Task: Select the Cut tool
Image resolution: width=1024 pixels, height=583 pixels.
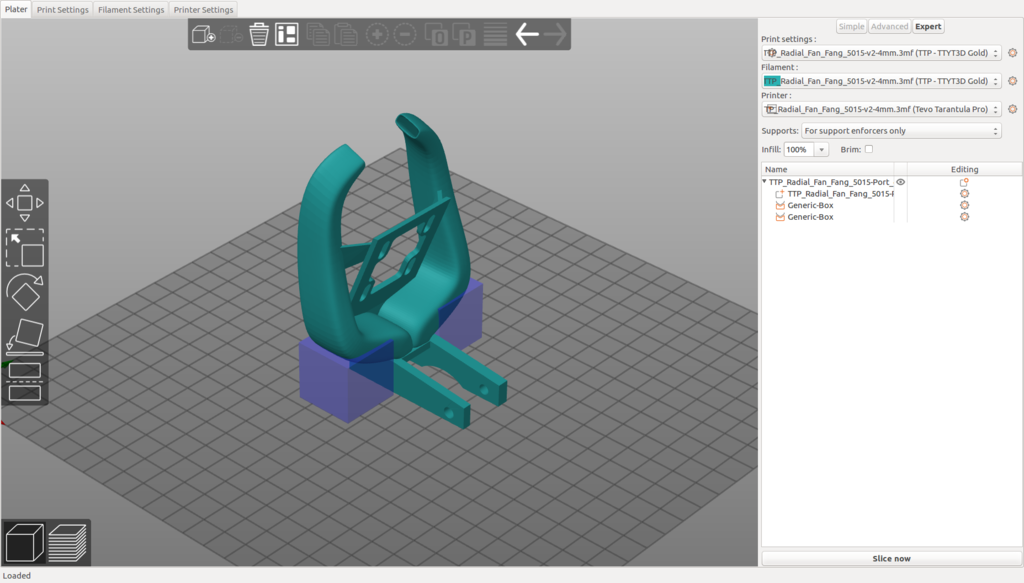Action: [25, 381]
